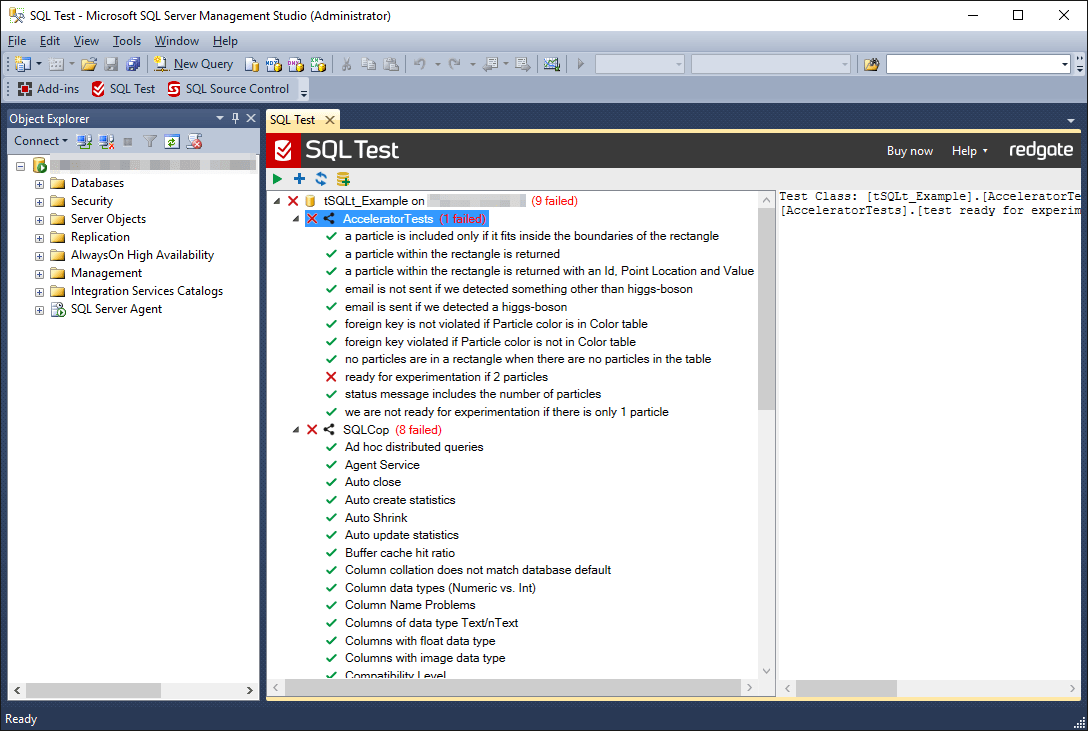Open the Add-ins toolbar item
This screenshot has width=1088, height=731.
tap(49, 89)
